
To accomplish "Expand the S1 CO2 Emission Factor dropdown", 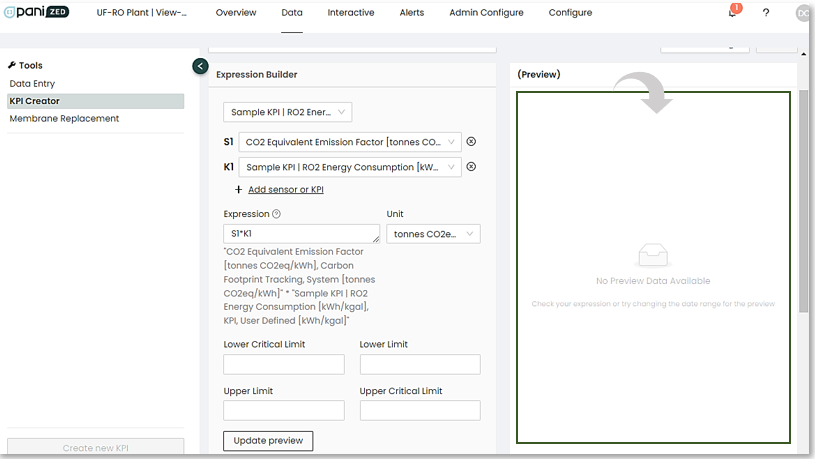I will tap(350, 142).
